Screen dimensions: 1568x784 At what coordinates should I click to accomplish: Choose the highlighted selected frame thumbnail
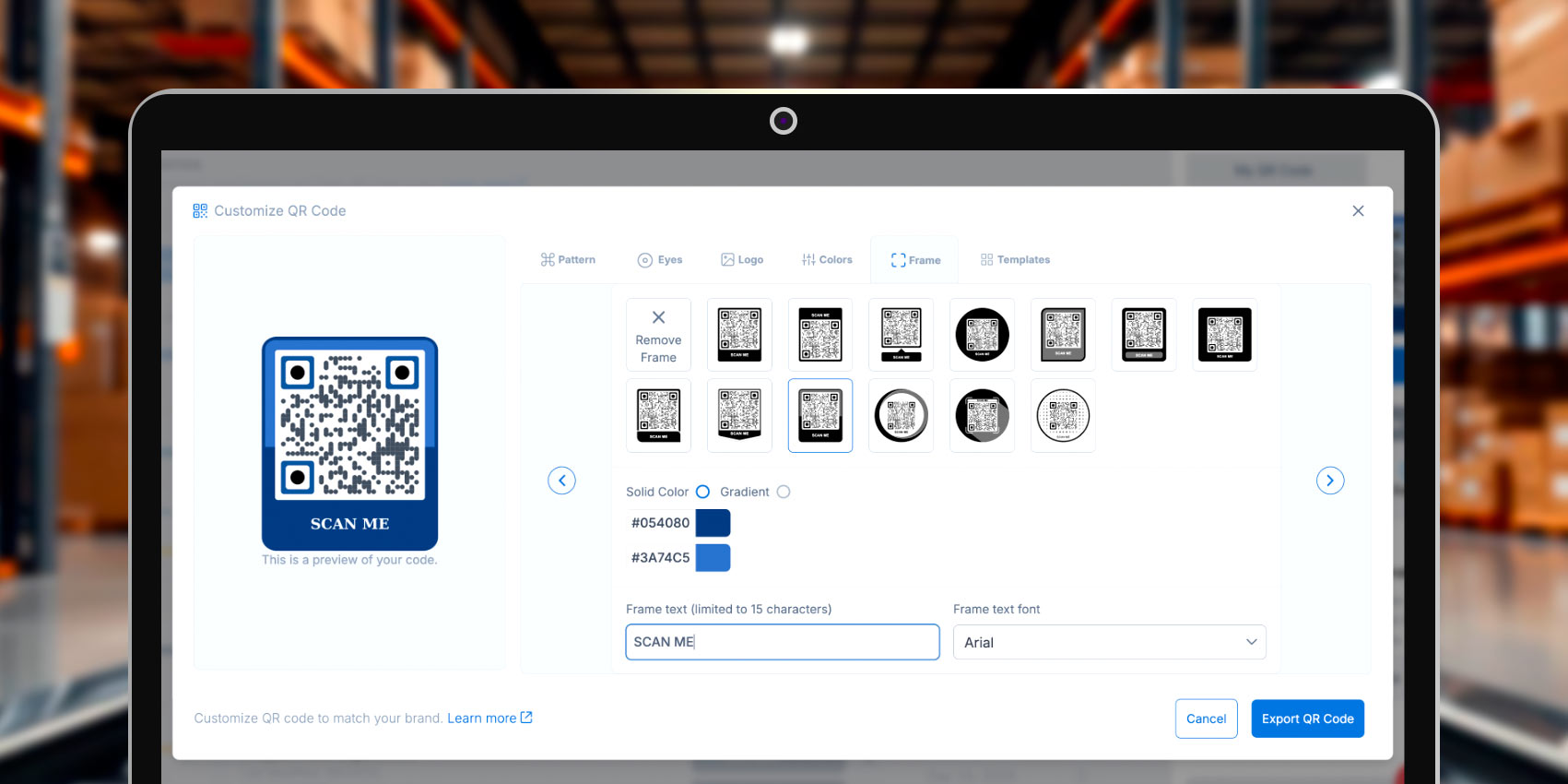pyautogui.click(x=820, y=415)
